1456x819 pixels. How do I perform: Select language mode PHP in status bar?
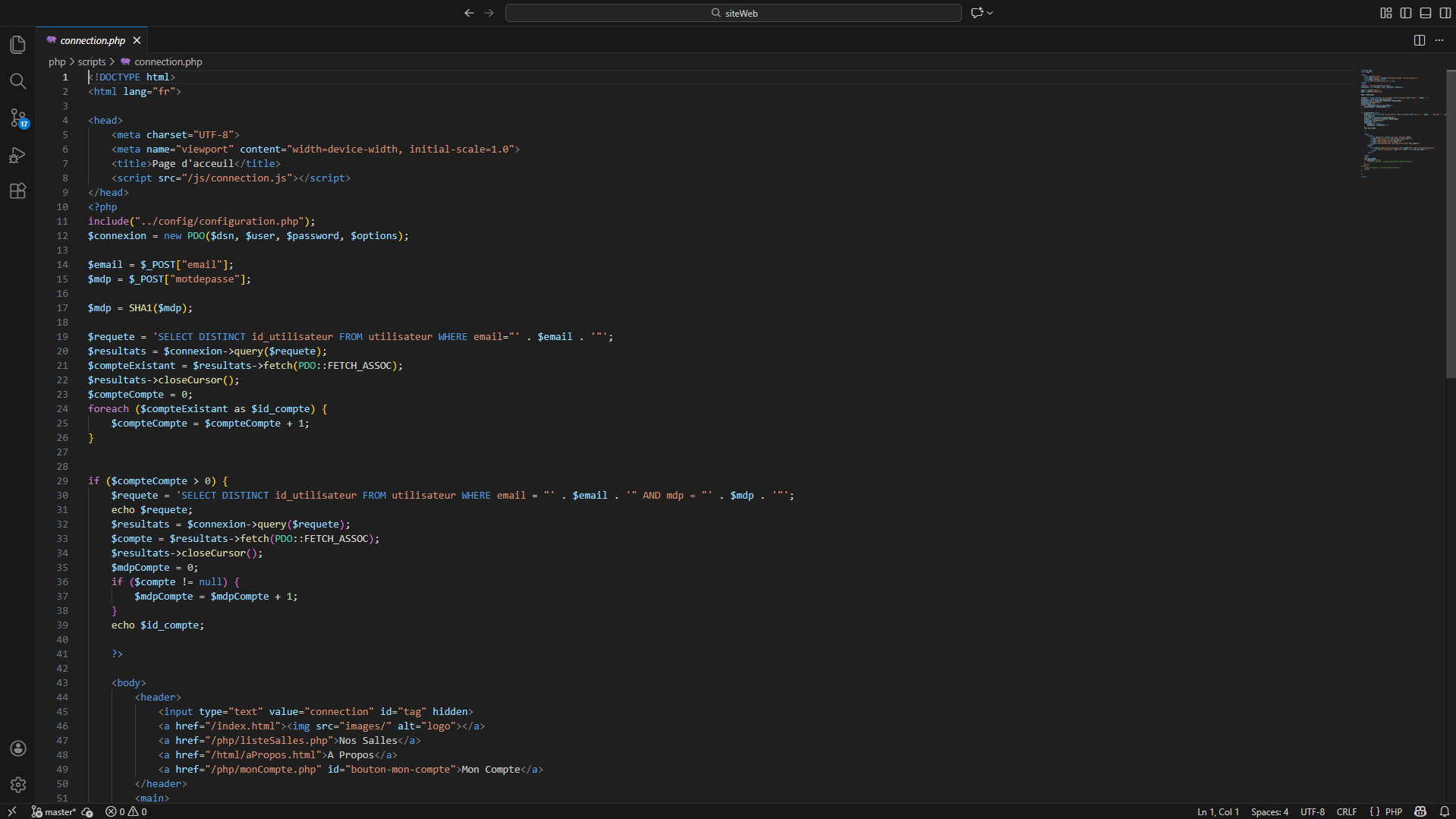click(1394, 811)
